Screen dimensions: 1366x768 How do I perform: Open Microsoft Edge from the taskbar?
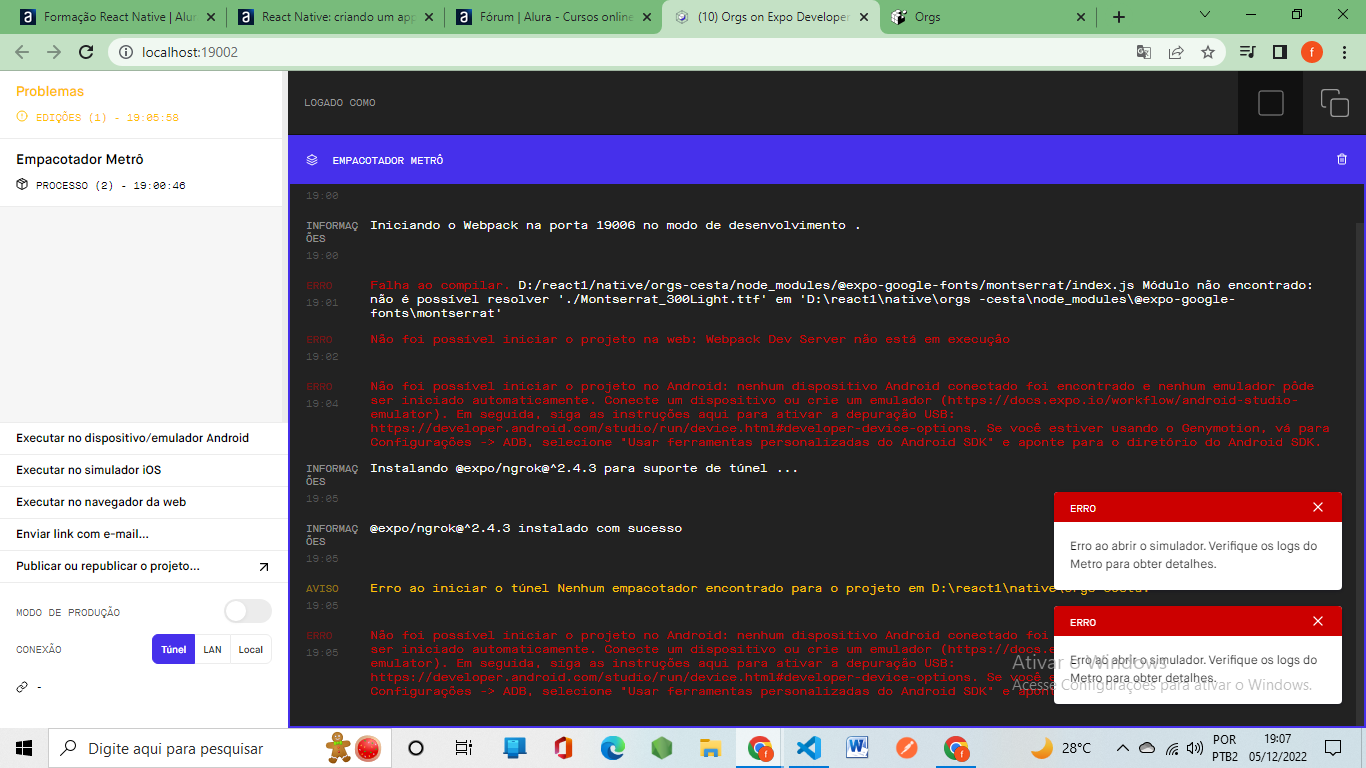tap(613, 748)
